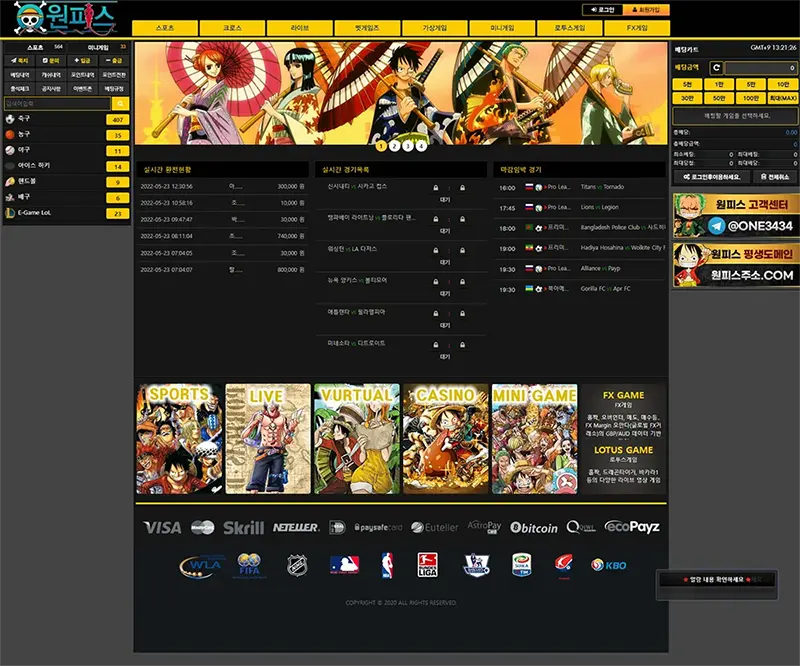This screenshot has width=800, height=666.
Task: Click the bitcoin logo
Action: coord(534,528)
